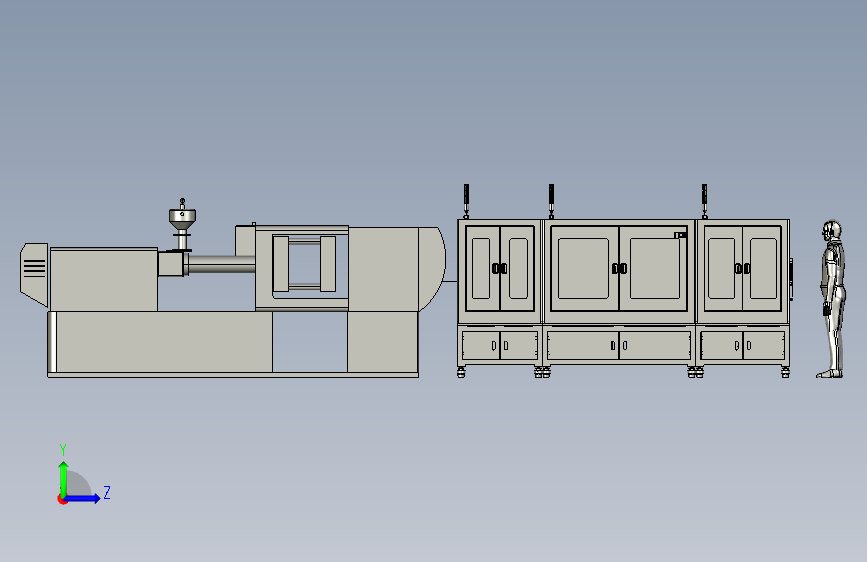Select the horizontal injection barrel cylinder
The width and height of the screenshot is (867, 562).
point(222,264)
